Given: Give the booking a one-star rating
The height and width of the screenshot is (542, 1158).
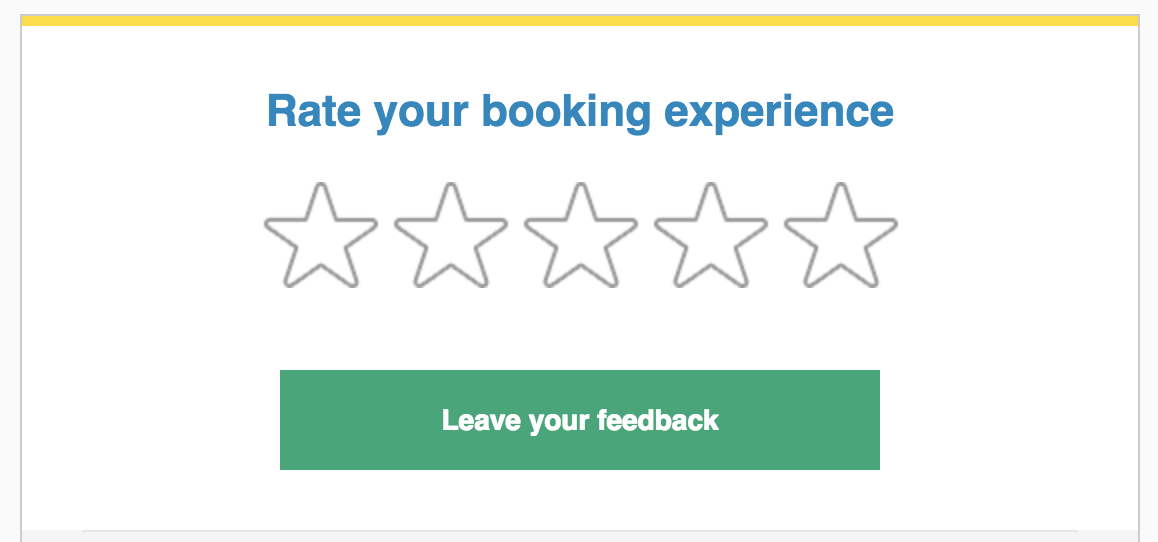Looking at the screenshot, I should point(321,236).
